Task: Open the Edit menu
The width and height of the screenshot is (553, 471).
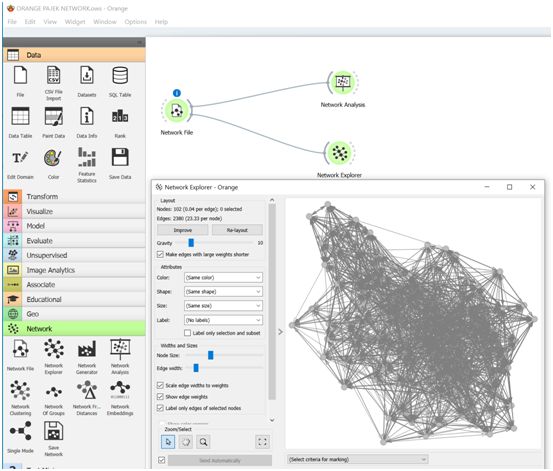Action: 30,22
